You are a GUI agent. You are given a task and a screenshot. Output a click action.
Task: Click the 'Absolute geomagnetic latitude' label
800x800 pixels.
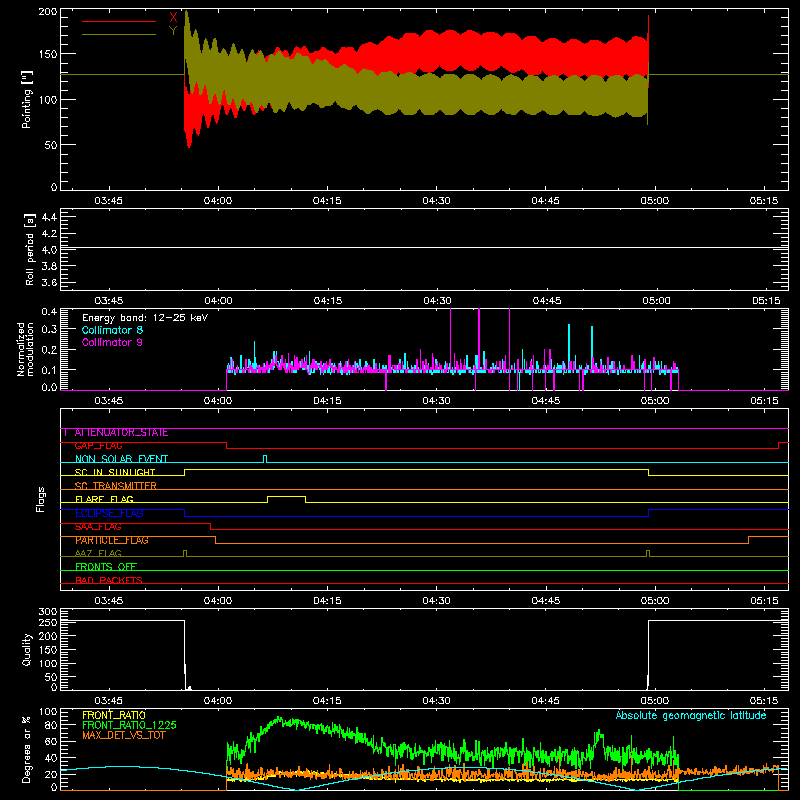pos(691,715)
